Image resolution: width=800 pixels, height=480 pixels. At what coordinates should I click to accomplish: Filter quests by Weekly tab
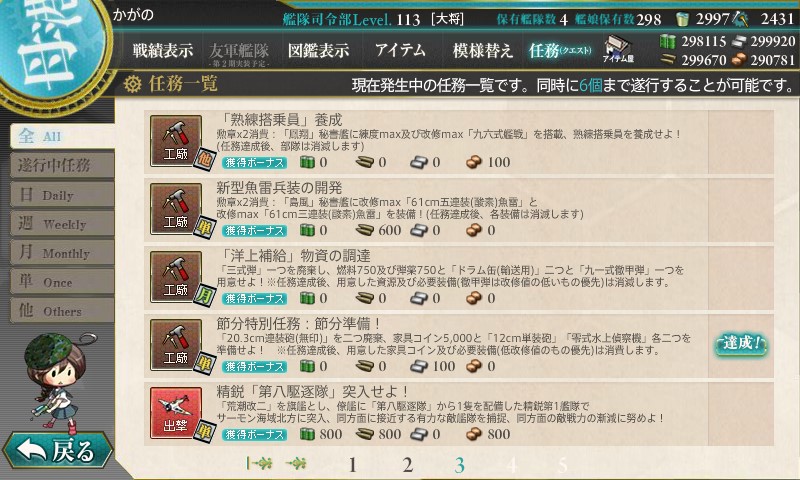click(62, 223)
